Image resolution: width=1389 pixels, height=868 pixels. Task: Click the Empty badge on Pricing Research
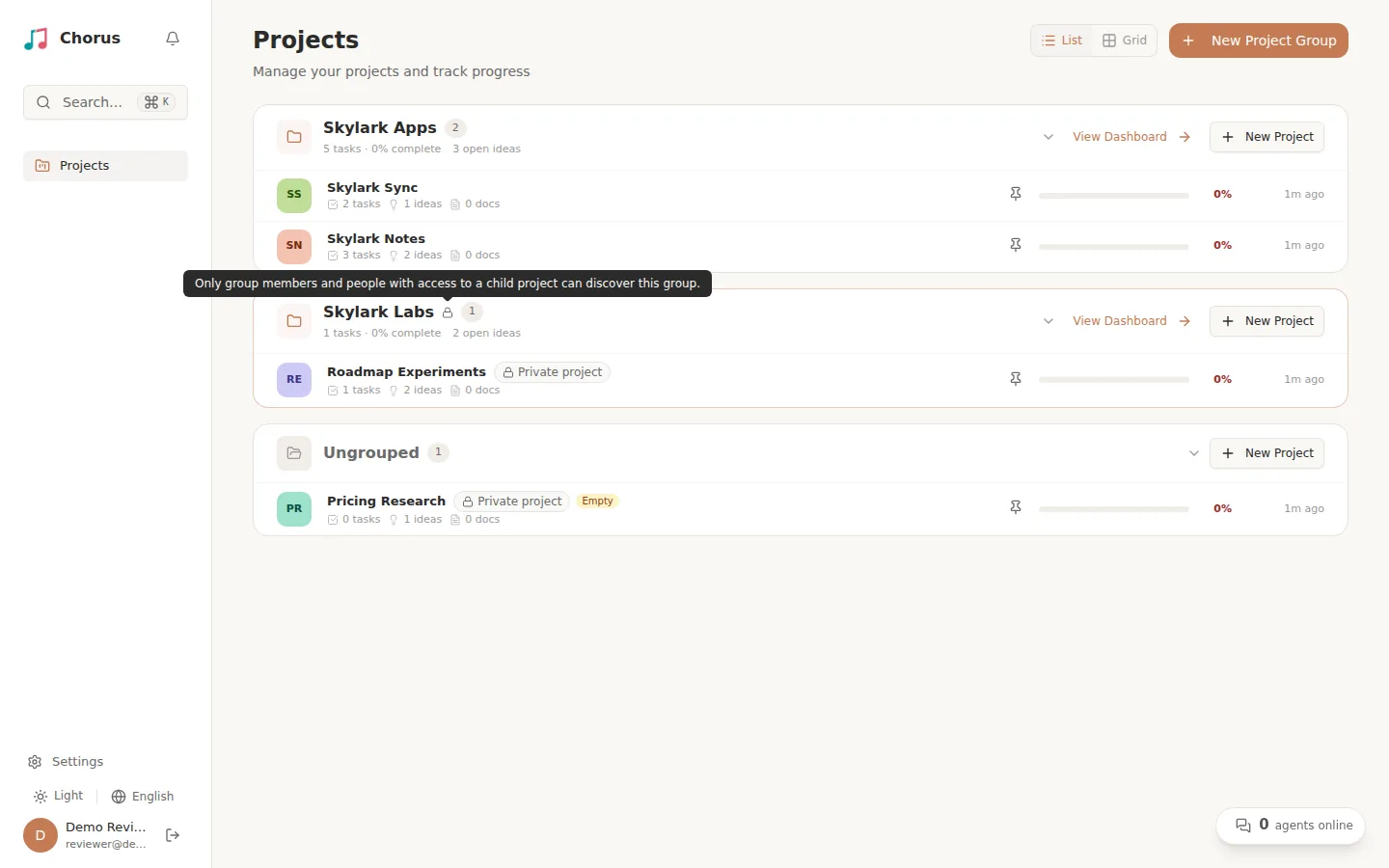(598, 502)
